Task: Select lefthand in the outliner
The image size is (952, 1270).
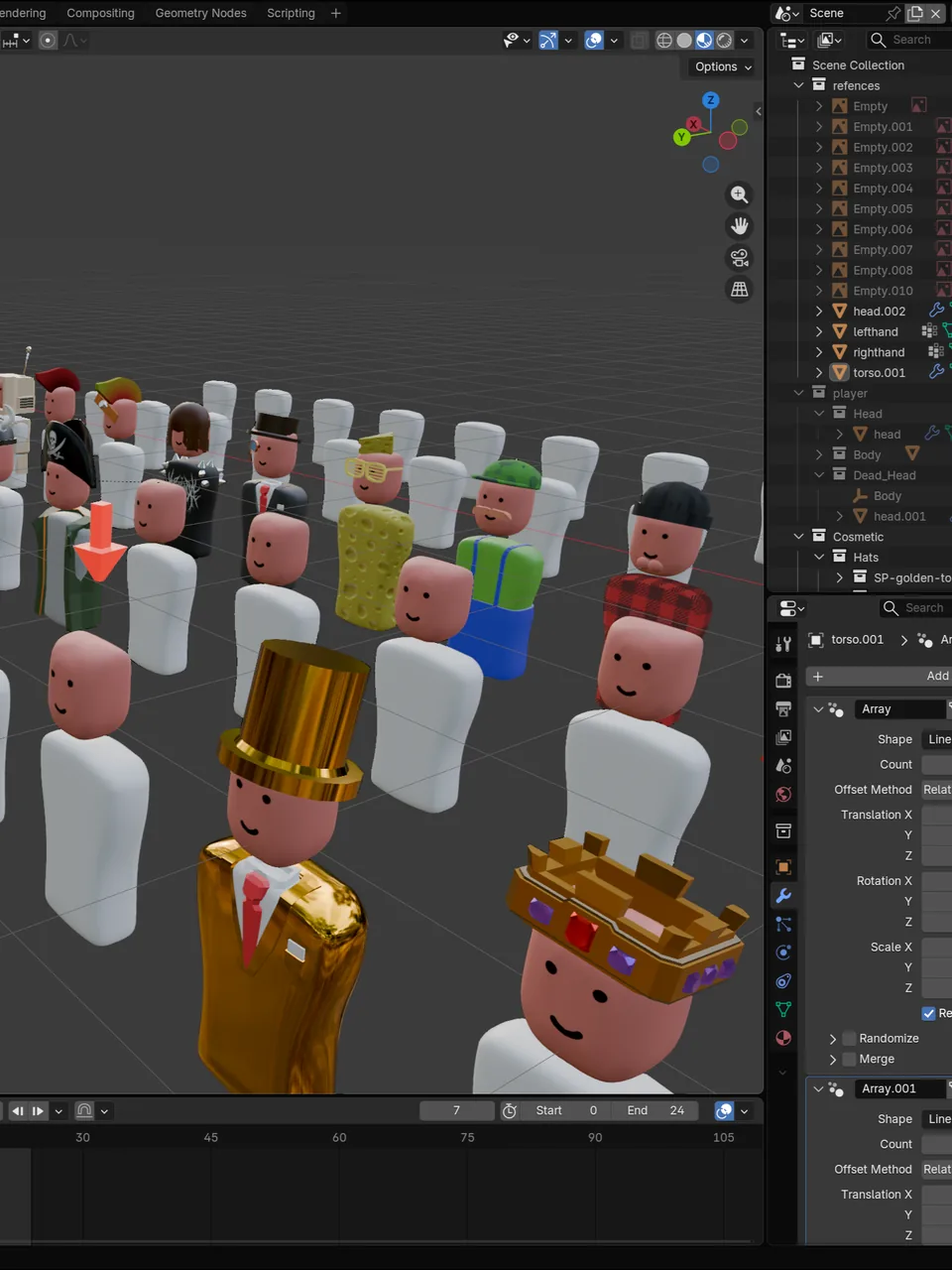Action: pyautogui.click(x=876, y=331)
